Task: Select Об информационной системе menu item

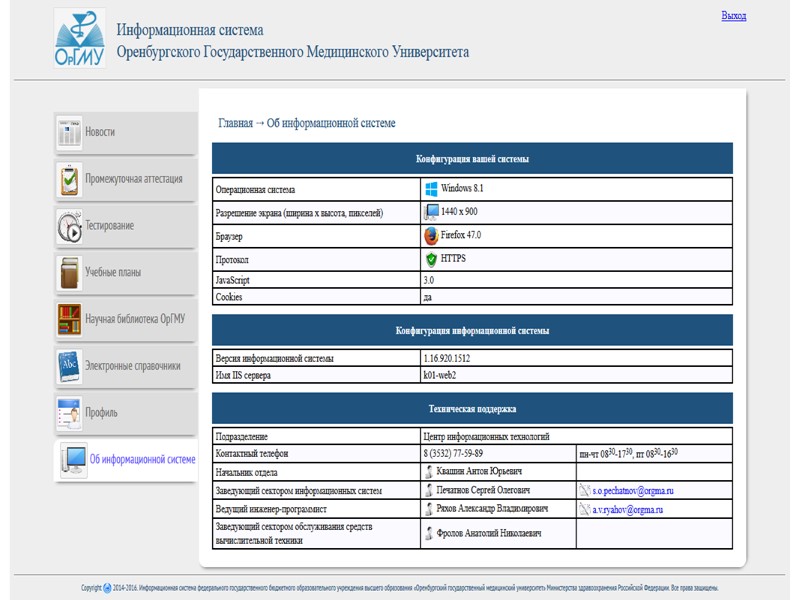Action: (x=126, y=460)
